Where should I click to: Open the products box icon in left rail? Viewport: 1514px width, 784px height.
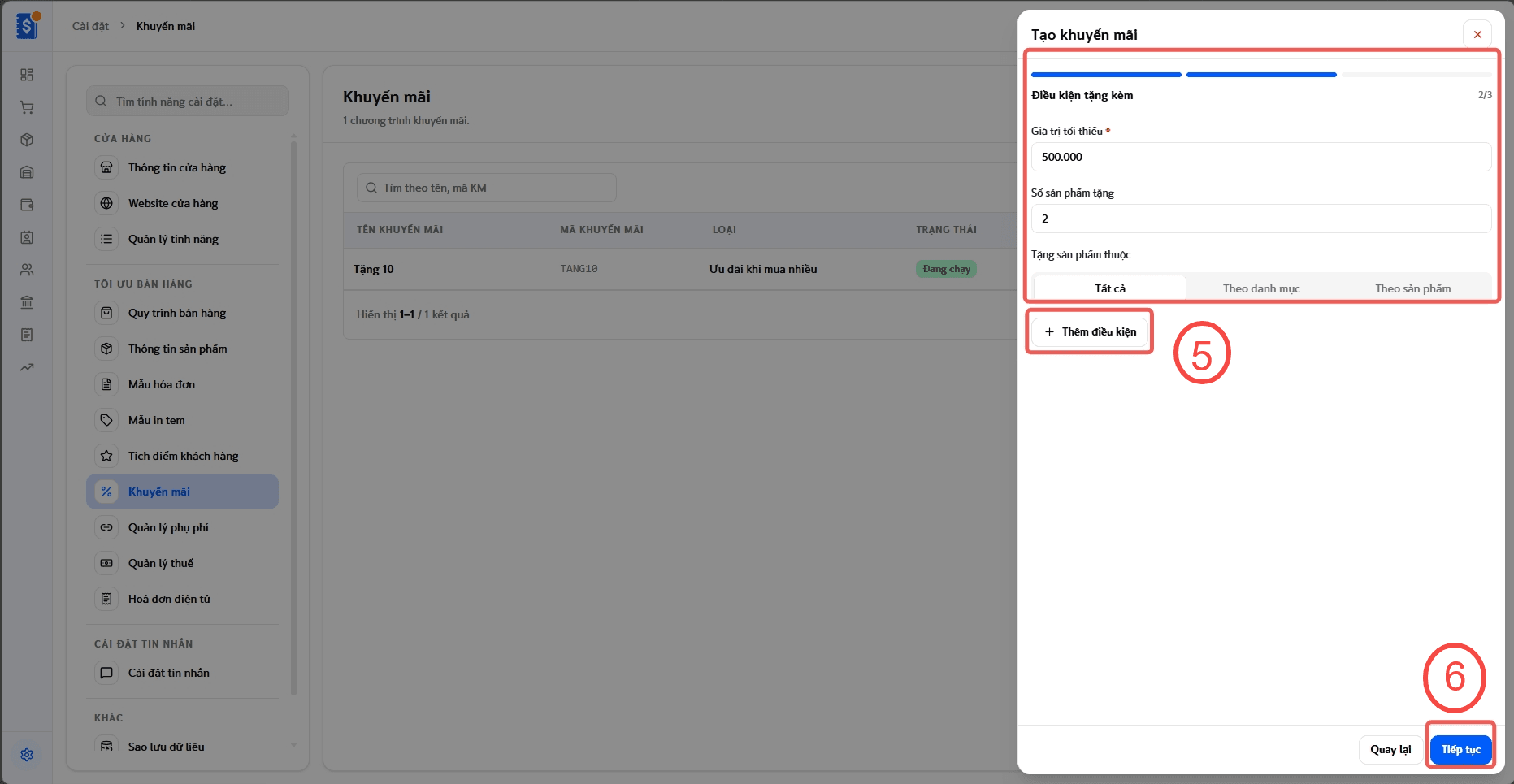pos(27,140)
